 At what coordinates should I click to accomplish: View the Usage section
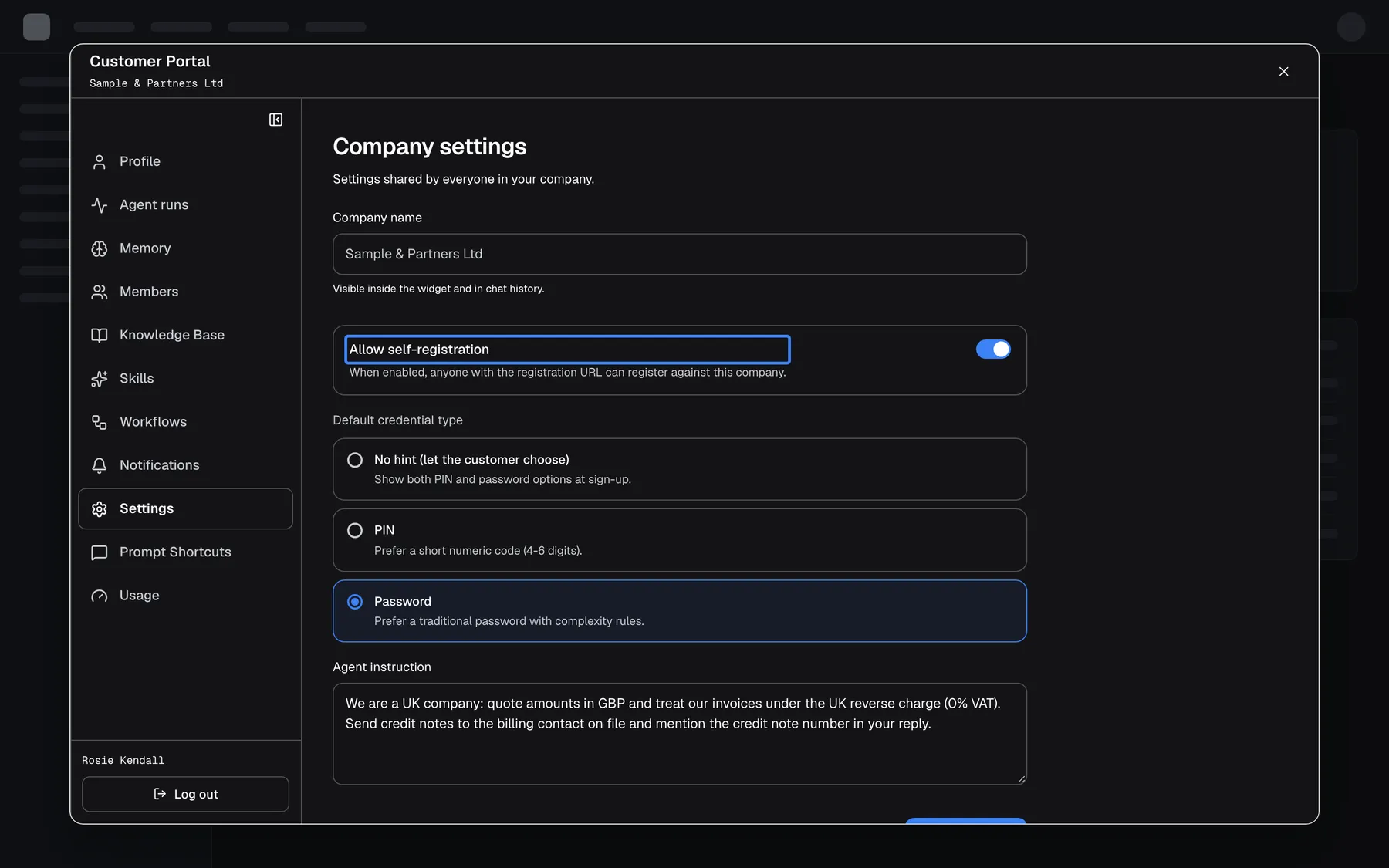click(x=185, y=596)
